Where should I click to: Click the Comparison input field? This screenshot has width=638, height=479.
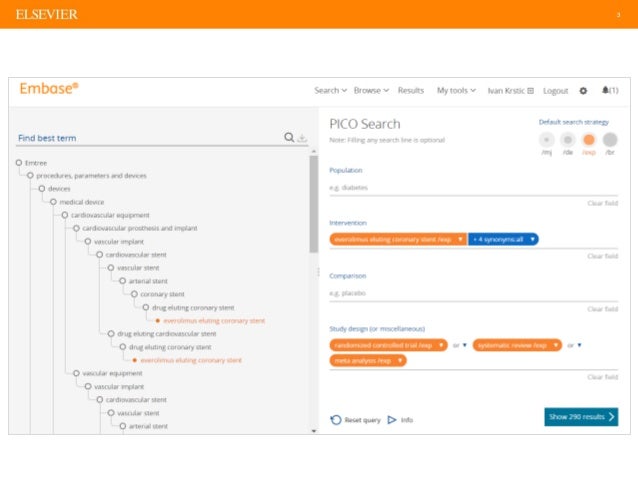point(473,293)
